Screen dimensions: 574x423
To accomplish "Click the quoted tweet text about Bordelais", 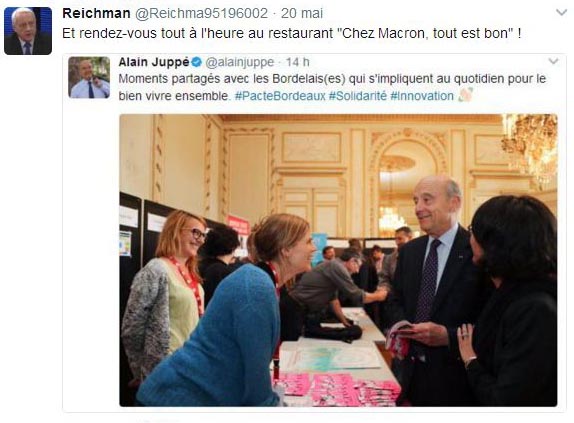I will tap(332, 87).
